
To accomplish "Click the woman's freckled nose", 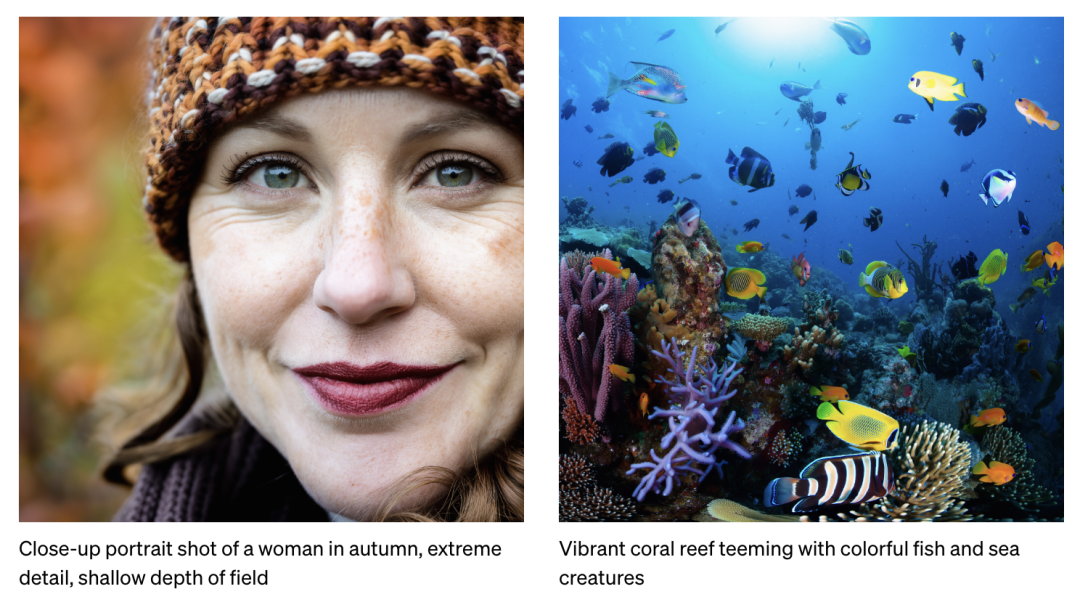I will [x=364, y=269].
